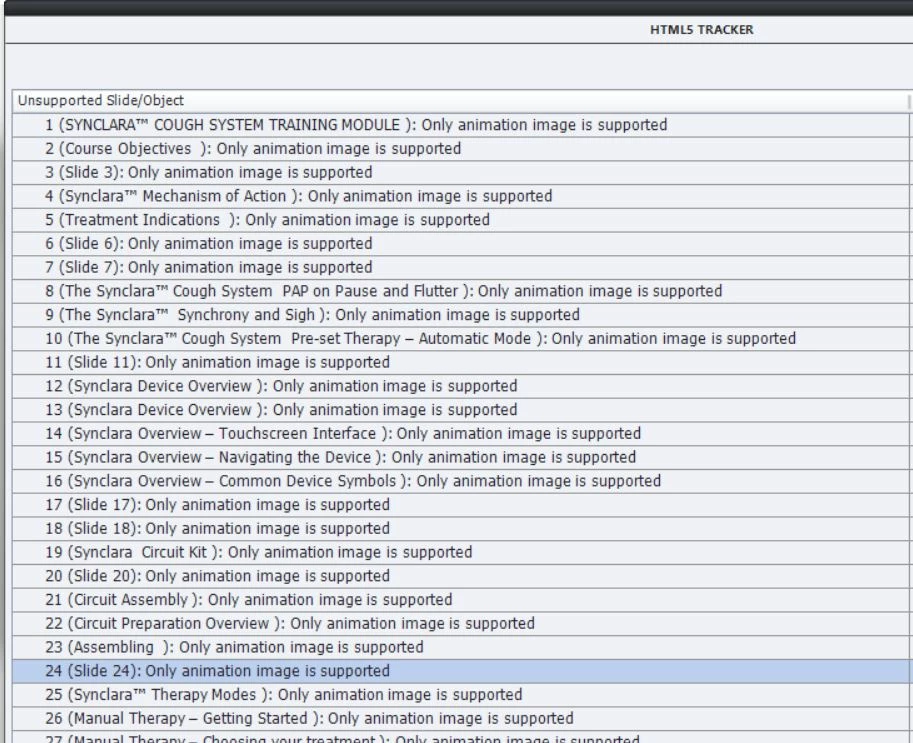Select row 10 Pre-set Therapy Automatic Mode

point(460,339)
